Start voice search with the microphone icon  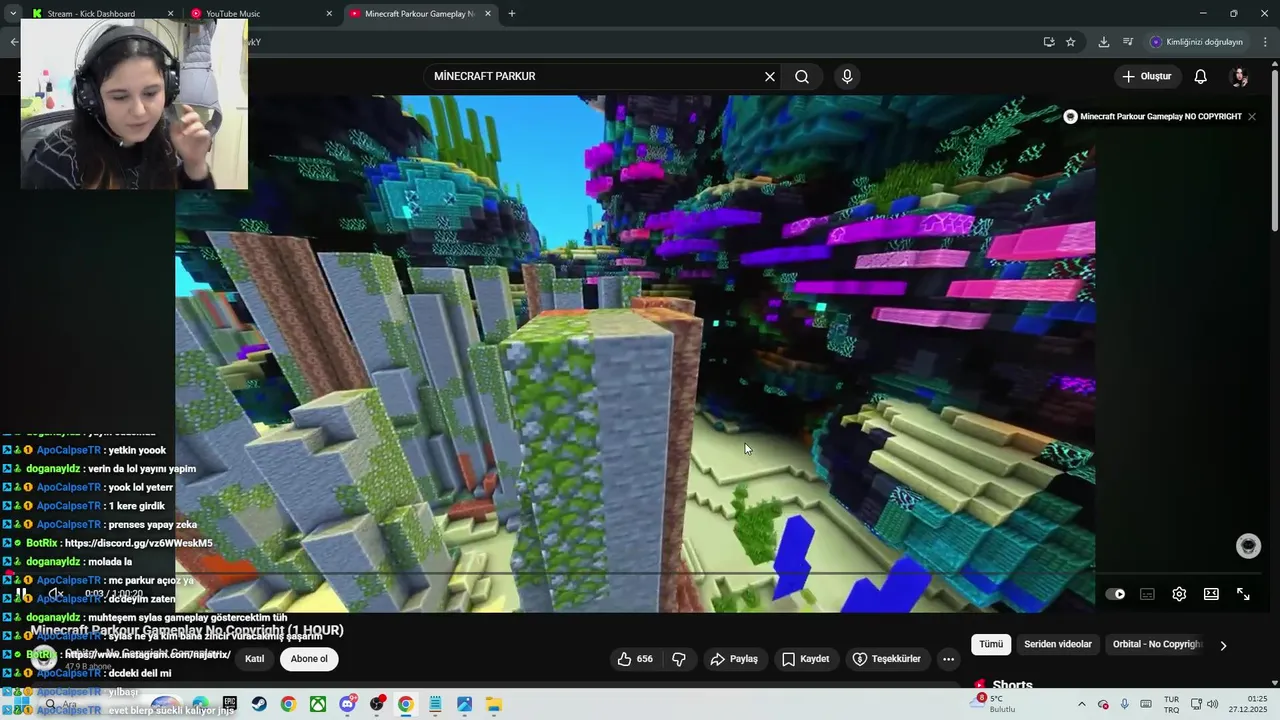[x=847, y=77]
